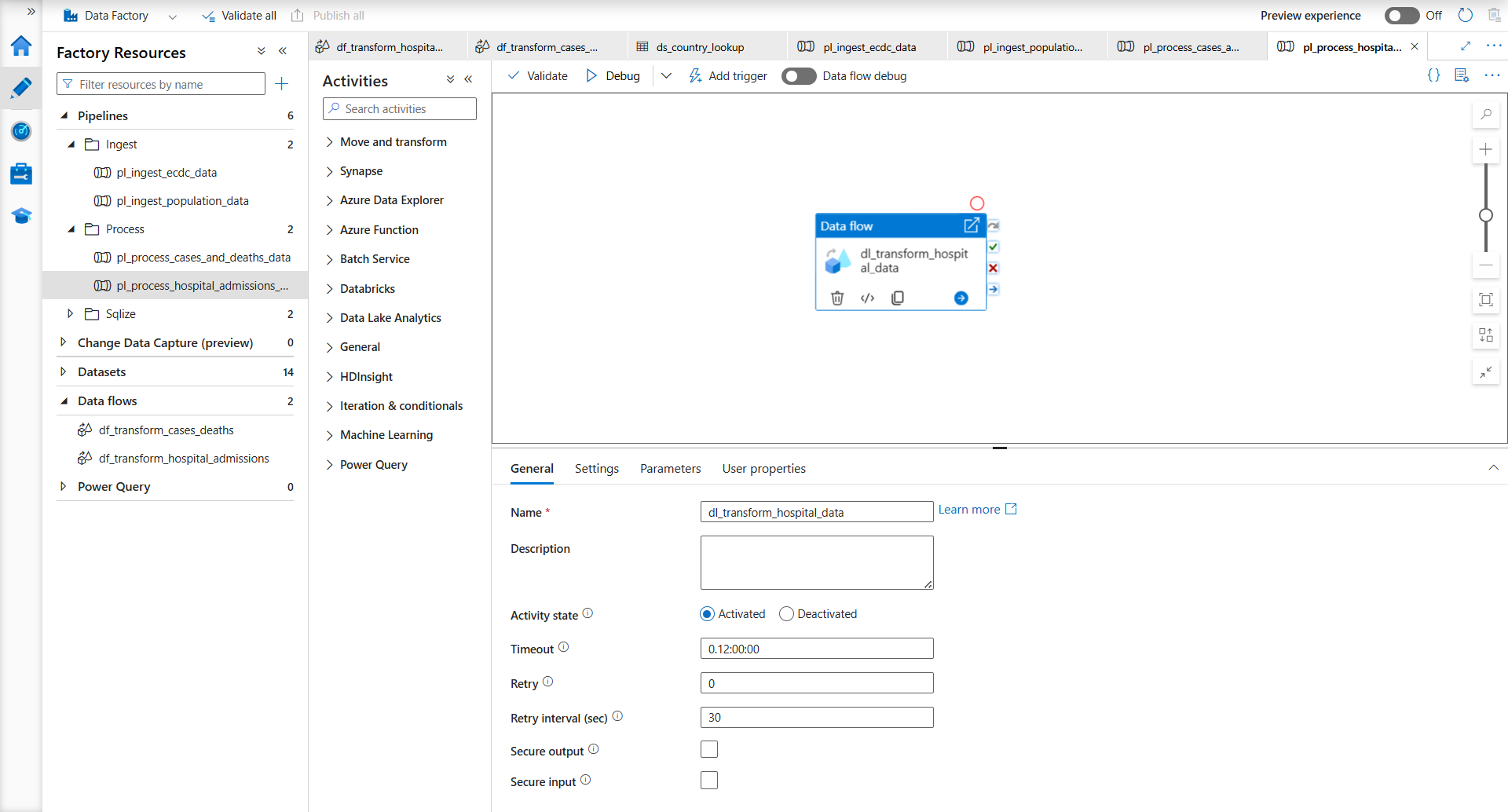Click the Description text area
The image size is (1508, 812).
click(817, 562)
